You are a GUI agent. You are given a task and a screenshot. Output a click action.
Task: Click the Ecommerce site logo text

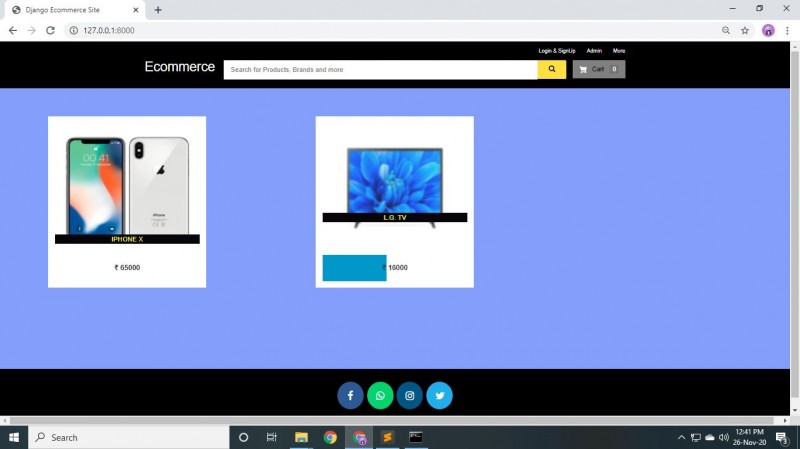(x=180, y=67)
